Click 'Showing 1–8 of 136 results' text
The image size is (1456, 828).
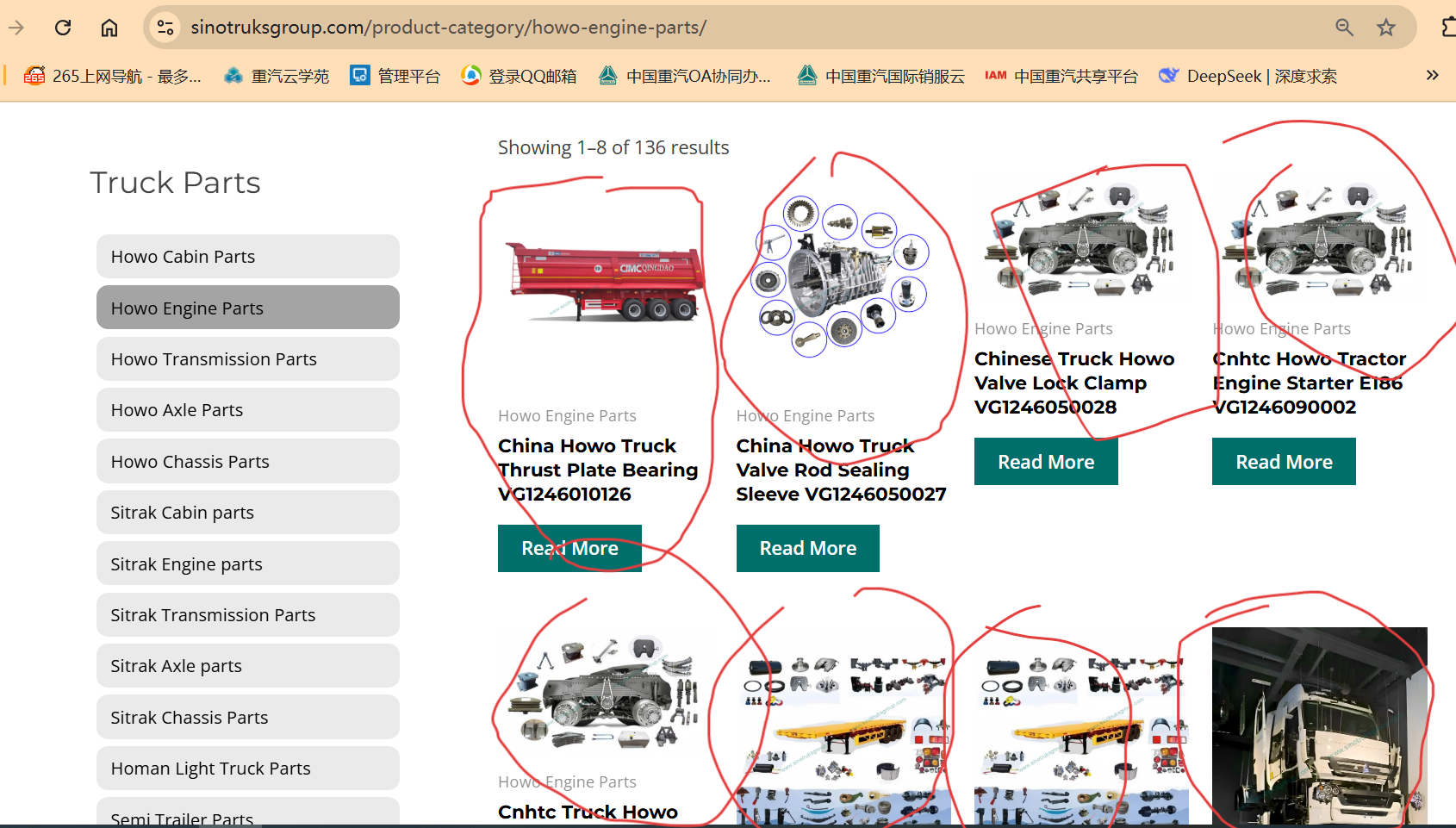(613, 147)
